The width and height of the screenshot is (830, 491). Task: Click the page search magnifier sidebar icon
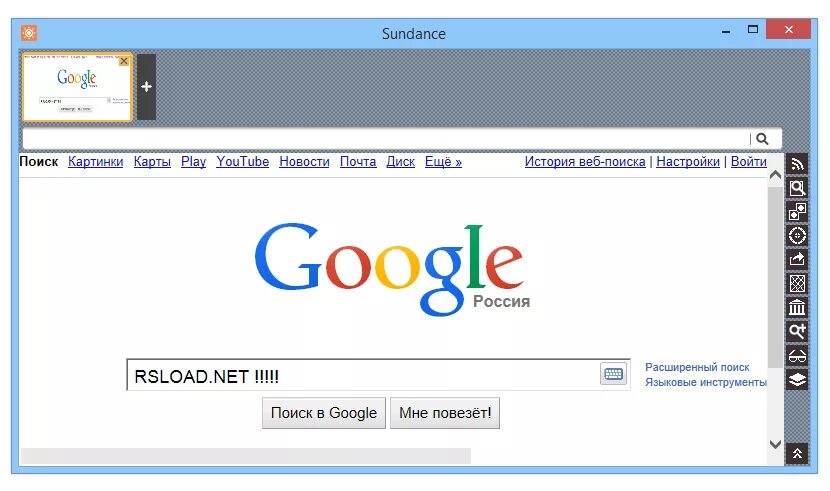[x=797, y=188]
